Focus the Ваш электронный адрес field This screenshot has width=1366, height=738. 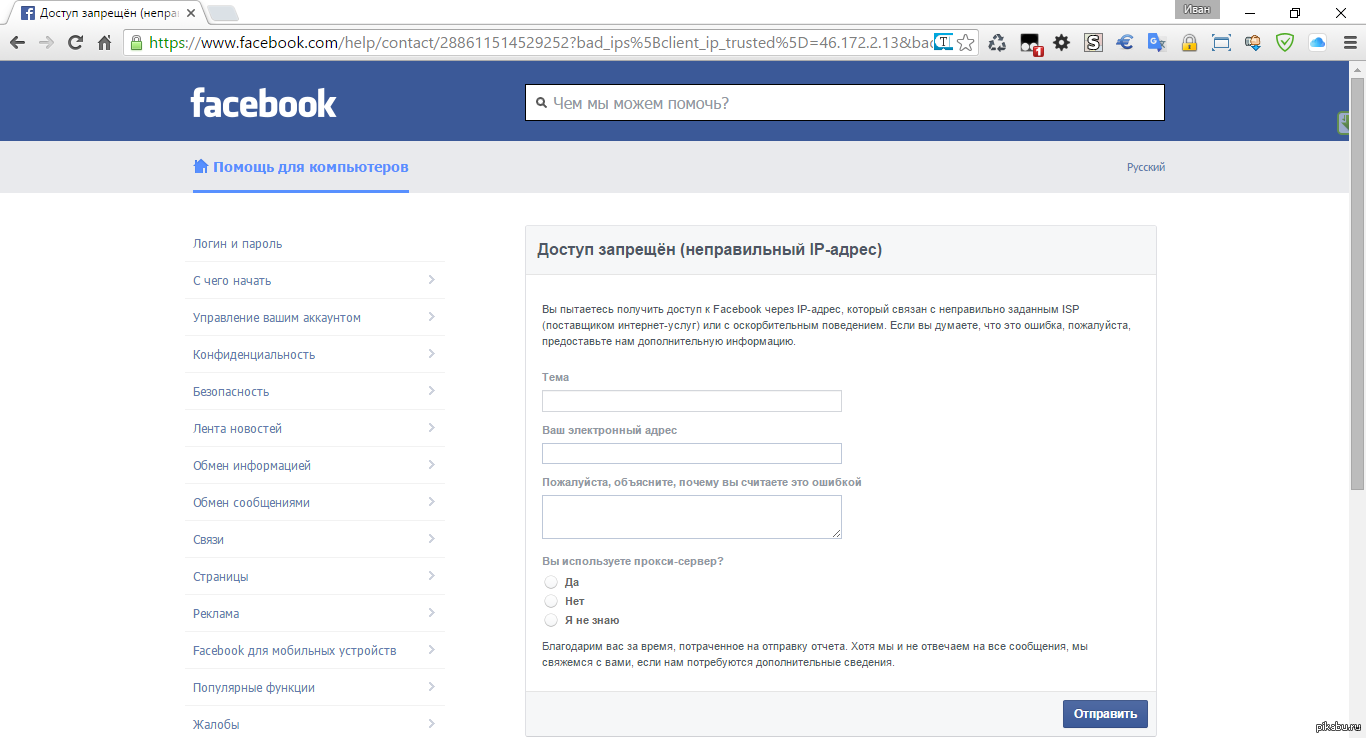click(x=692, y=454)
